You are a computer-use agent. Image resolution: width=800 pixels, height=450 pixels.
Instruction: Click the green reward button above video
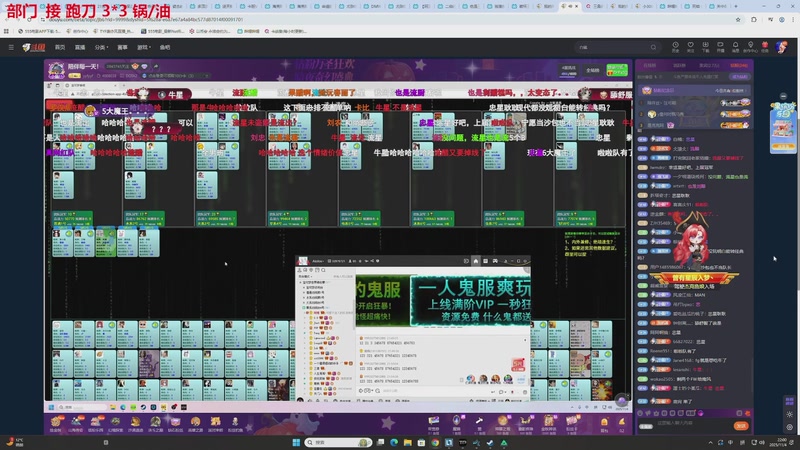coord(617,70)
